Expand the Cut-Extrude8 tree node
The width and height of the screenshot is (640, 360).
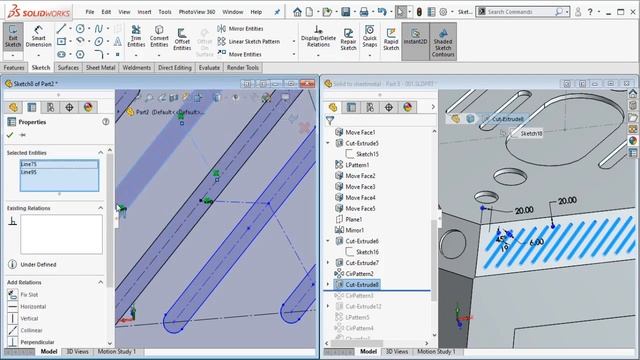[328, 284]
